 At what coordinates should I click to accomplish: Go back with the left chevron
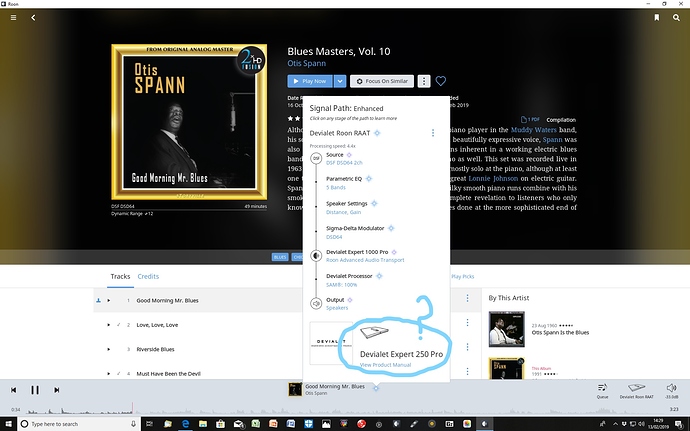tap(33, 18)
